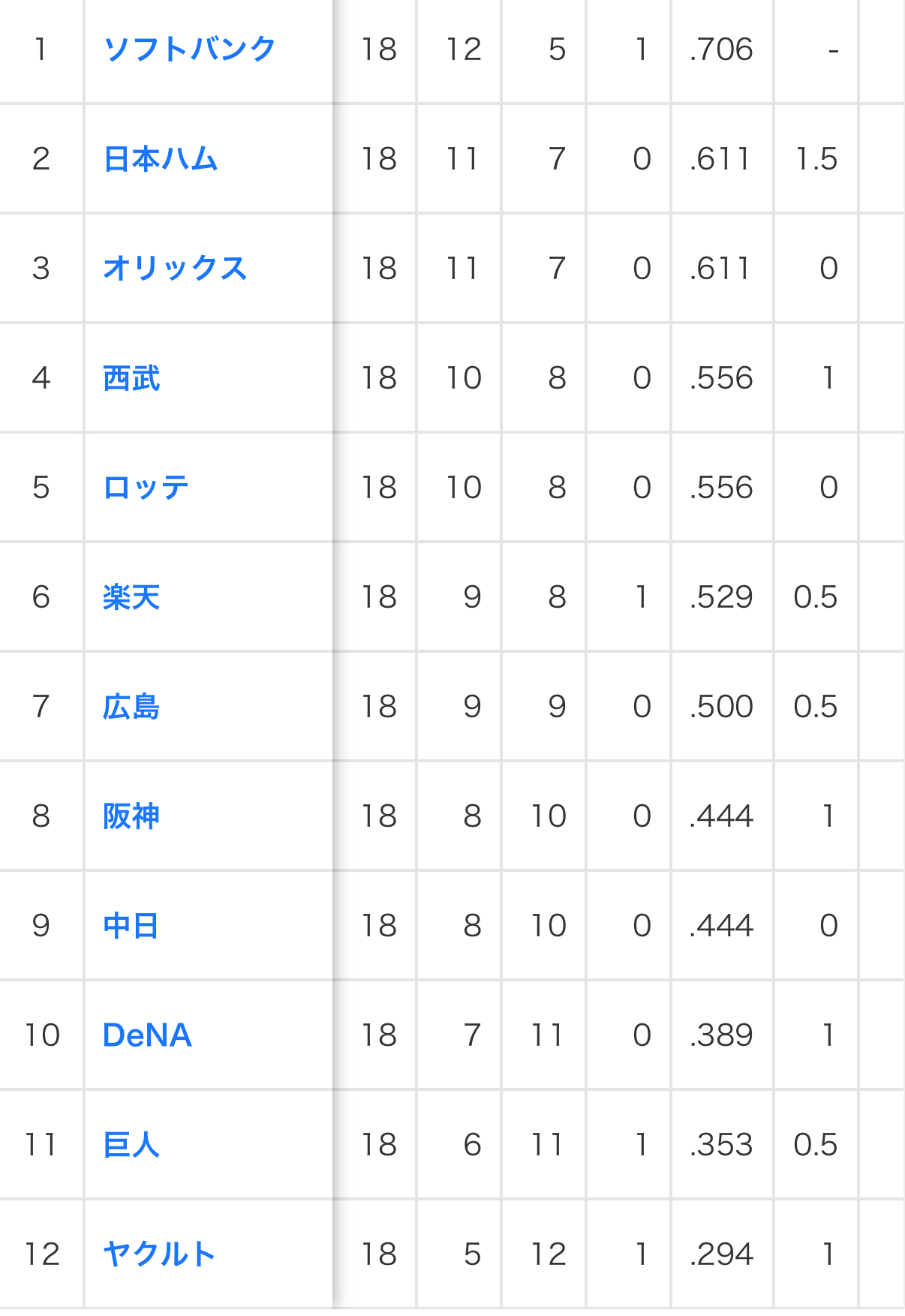The width and height of the screenshot is (905, 1316).
Task: Click the ロッテ team name
Action: click(x=146, y=488)
